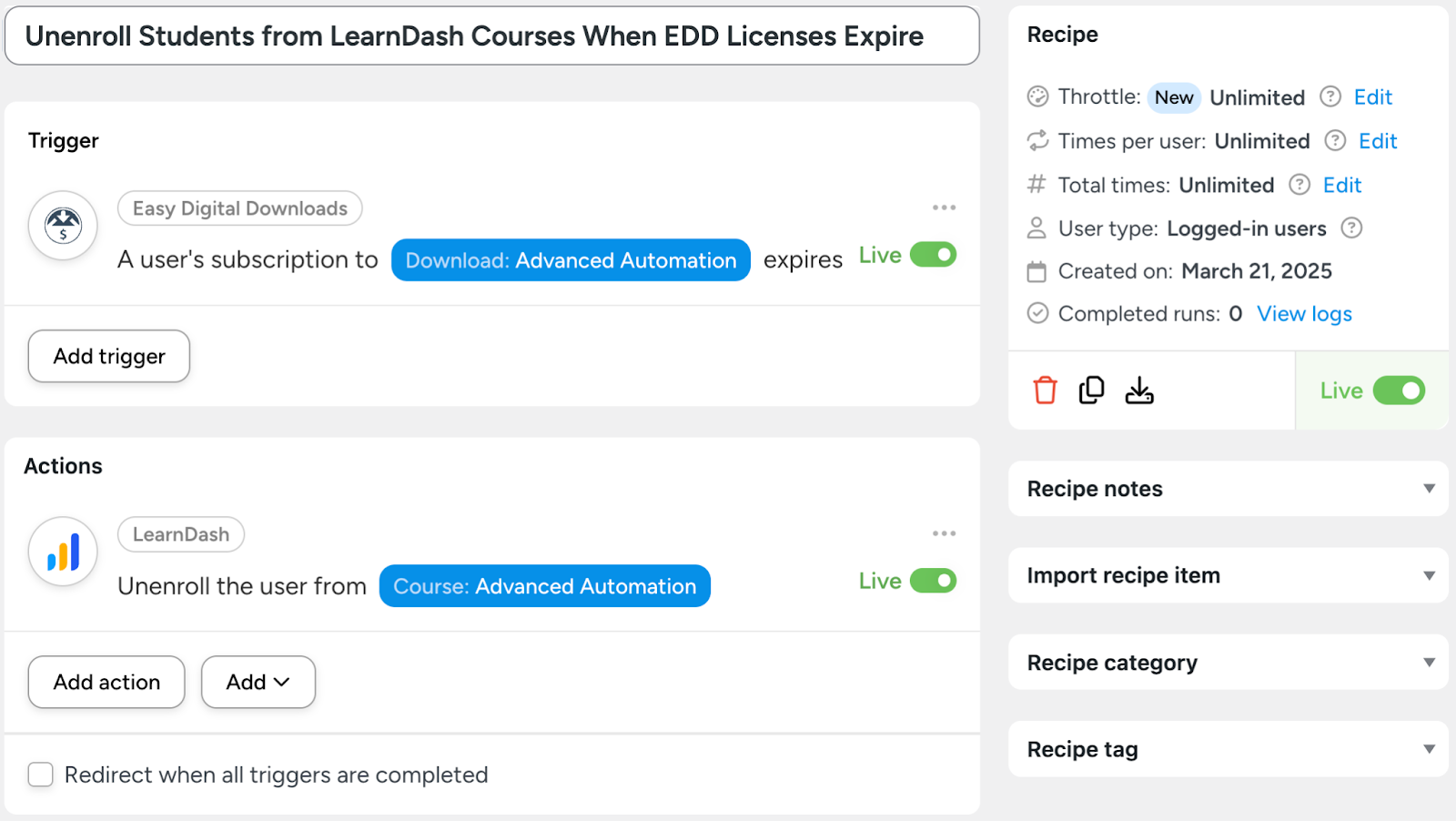Switch the recipe Live toggle off
Viewport: 1456px width, 821px height.
tap(1399, 390)
